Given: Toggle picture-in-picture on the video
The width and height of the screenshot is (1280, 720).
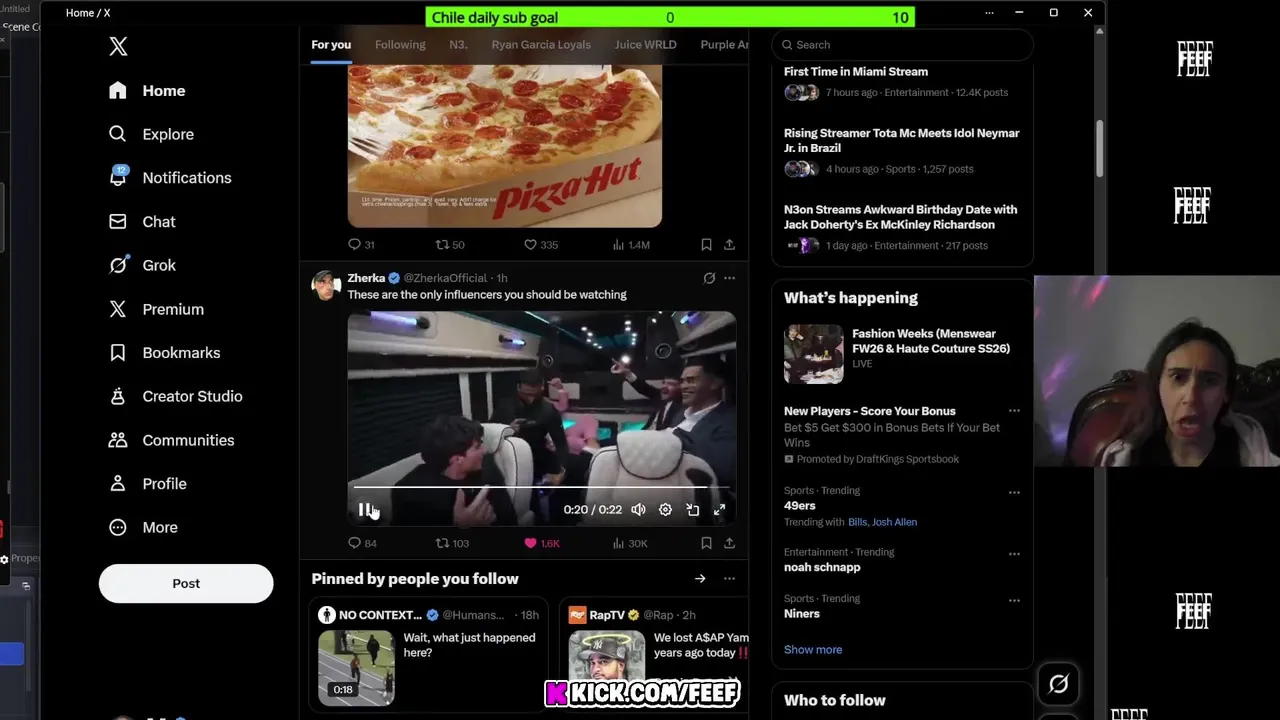Looking at the screenshot, I should 692,510.
